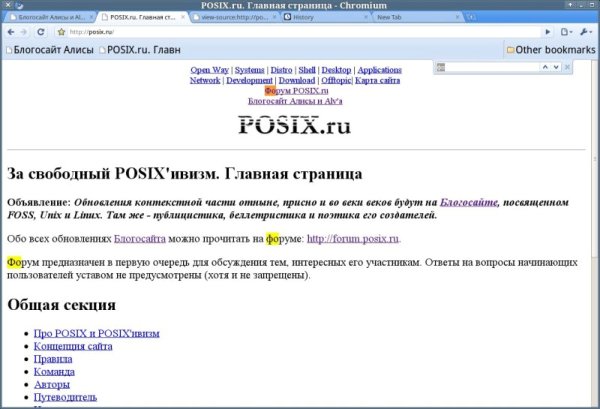Switch to the view-source tab
The image size is (600, 409).
(x=234, y=17)
